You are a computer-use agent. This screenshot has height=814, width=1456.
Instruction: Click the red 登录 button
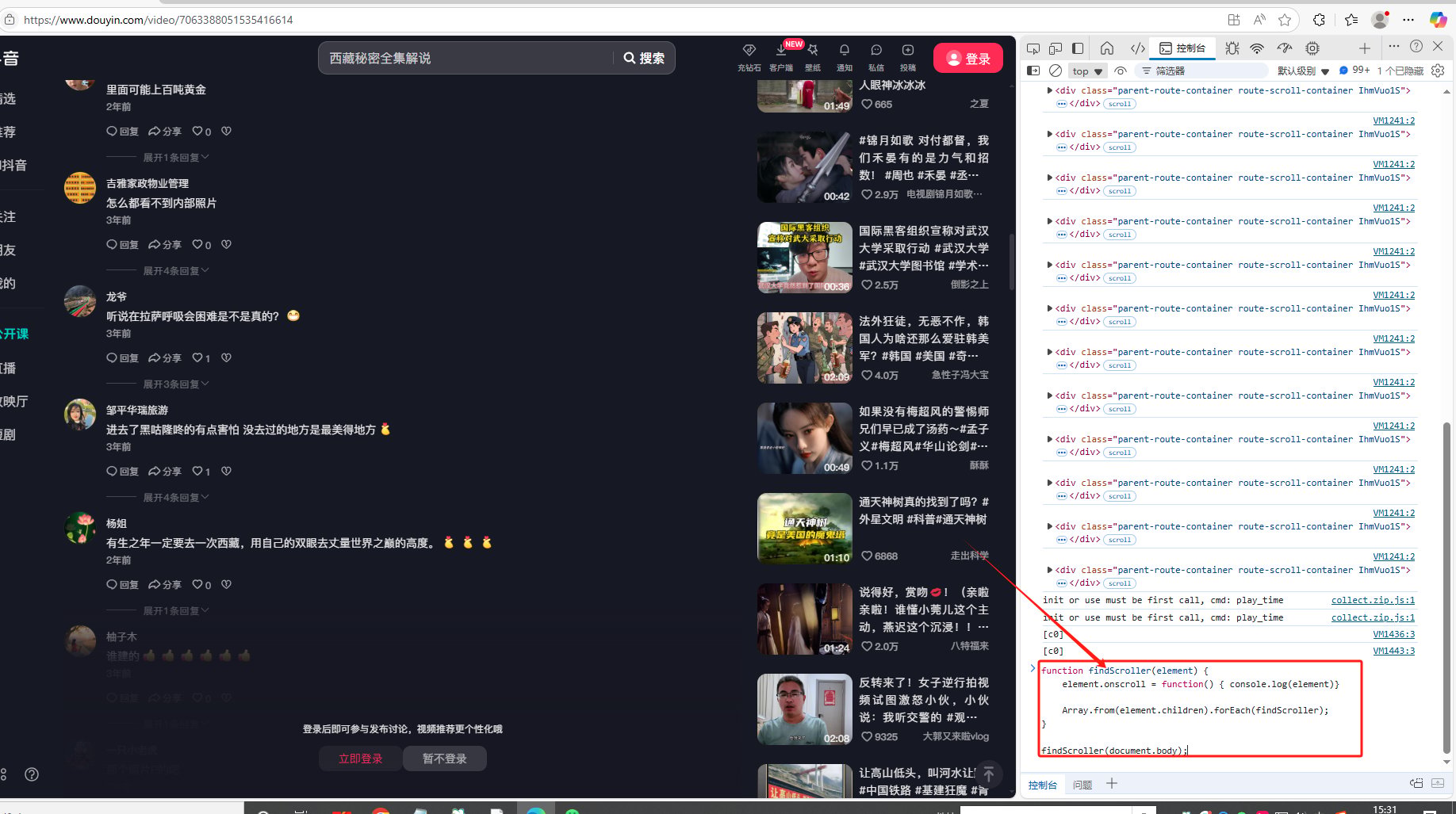(968, 58)
